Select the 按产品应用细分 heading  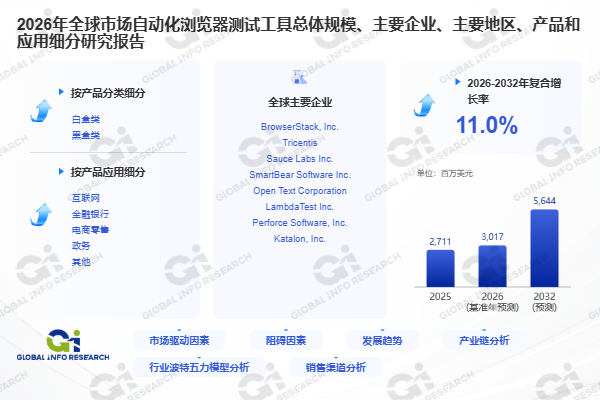tap(108, 172)
